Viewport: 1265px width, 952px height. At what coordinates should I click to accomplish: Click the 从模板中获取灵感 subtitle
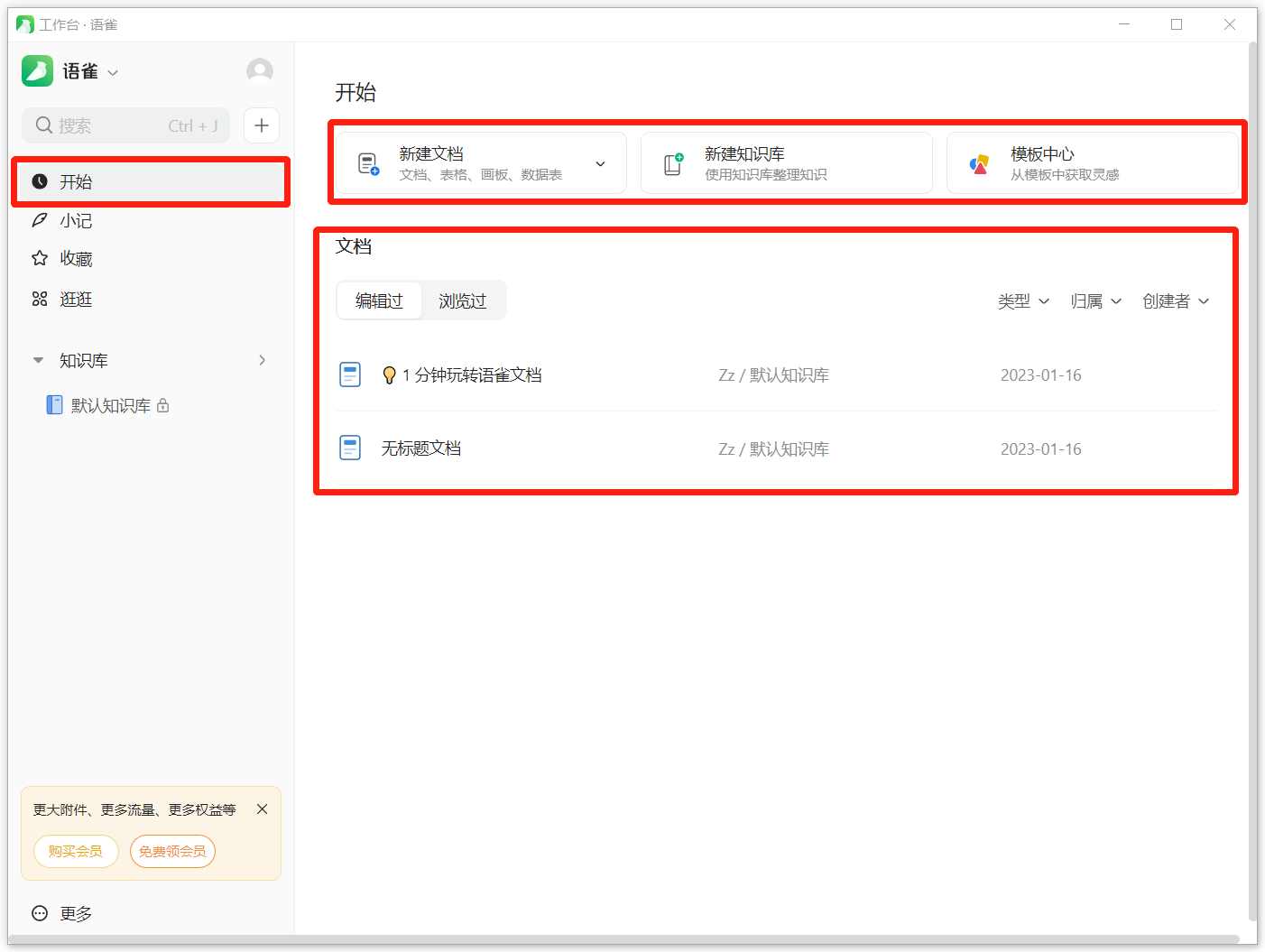point(1065,175)
